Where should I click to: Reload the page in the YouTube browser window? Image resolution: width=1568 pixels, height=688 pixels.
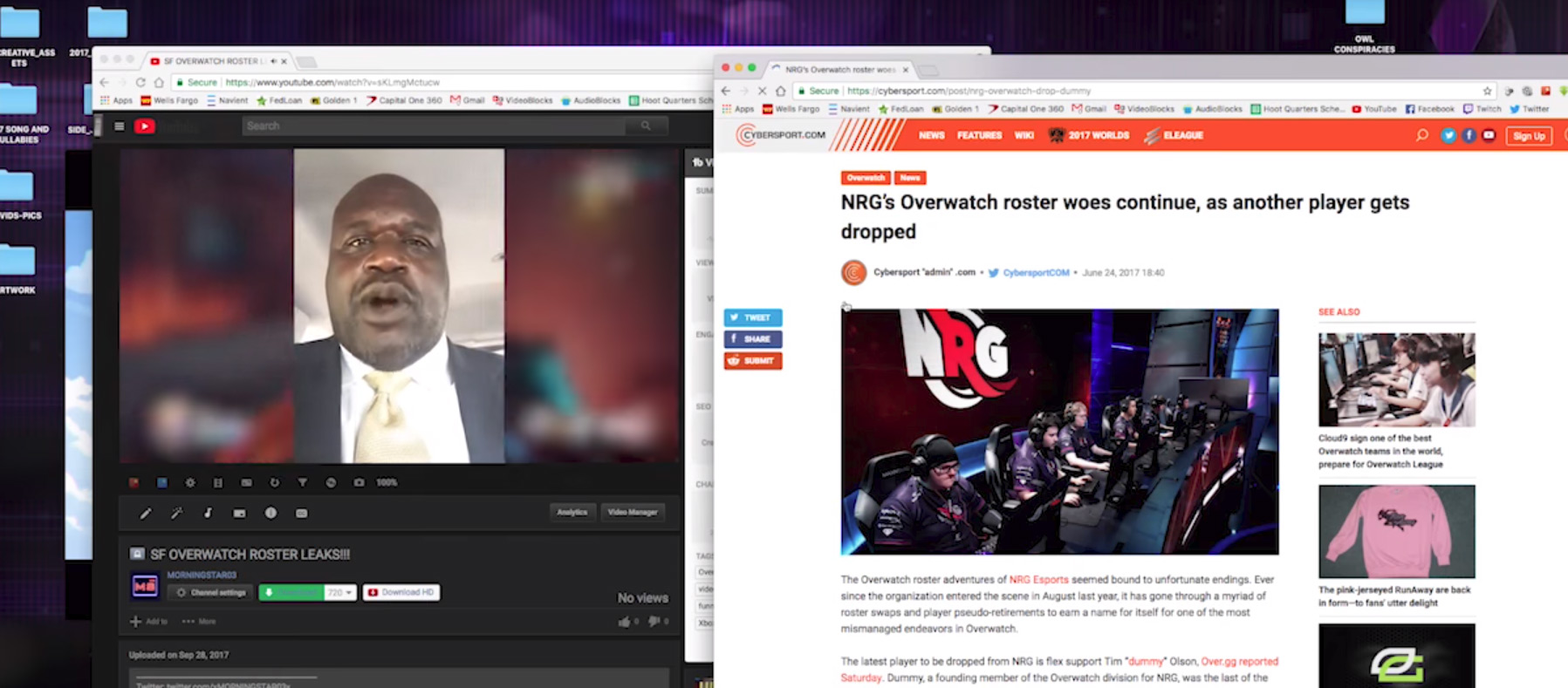(x=140, y=82)
